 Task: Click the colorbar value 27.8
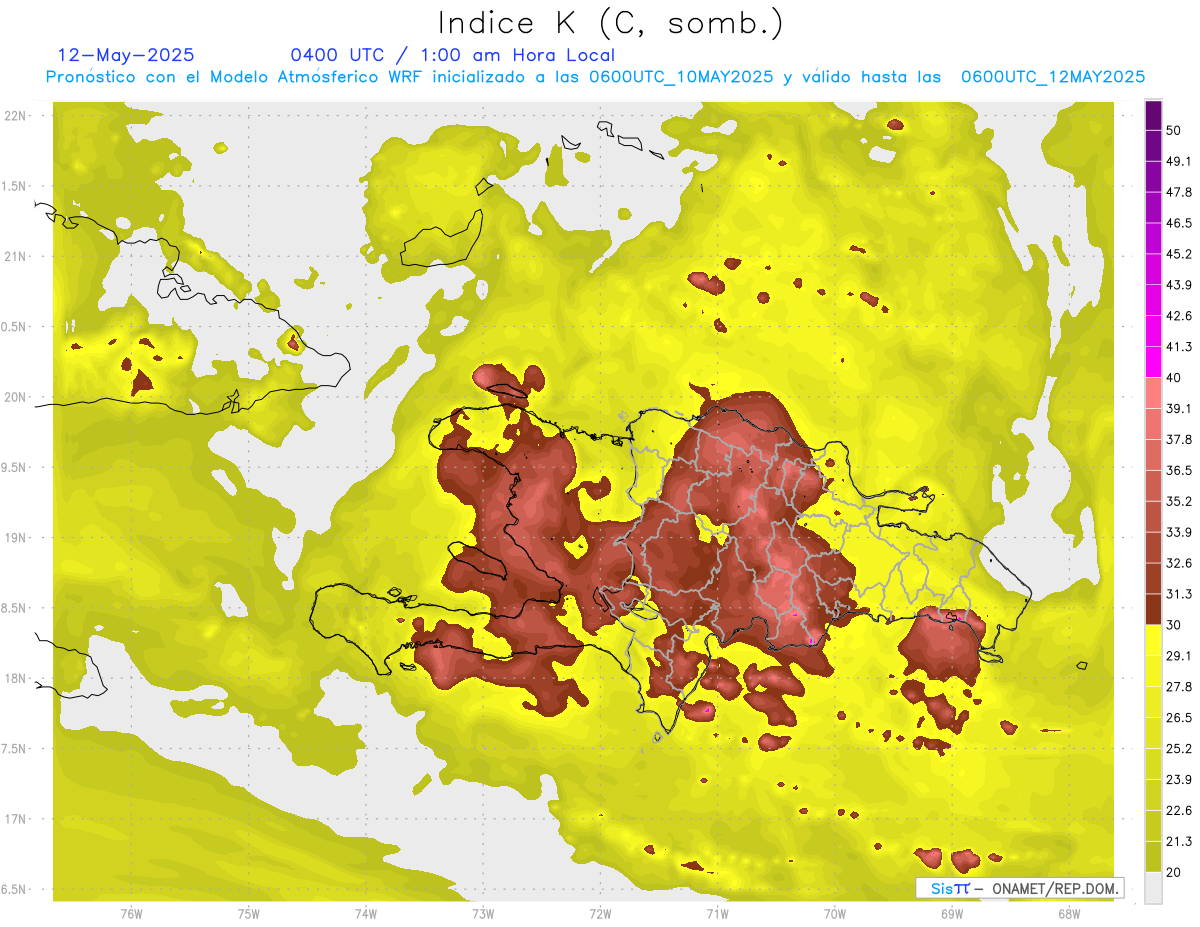click(1178, 687)
